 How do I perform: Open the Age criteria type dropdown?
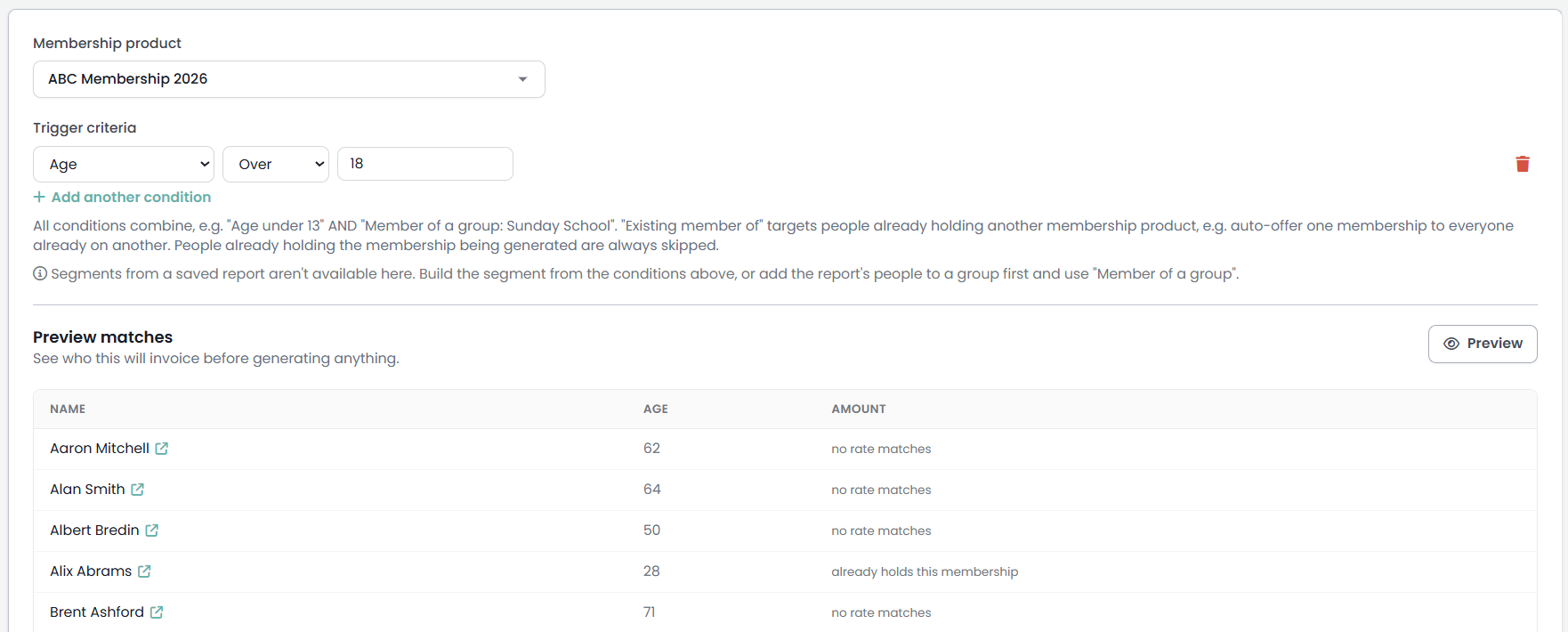[x=124, y=164]
